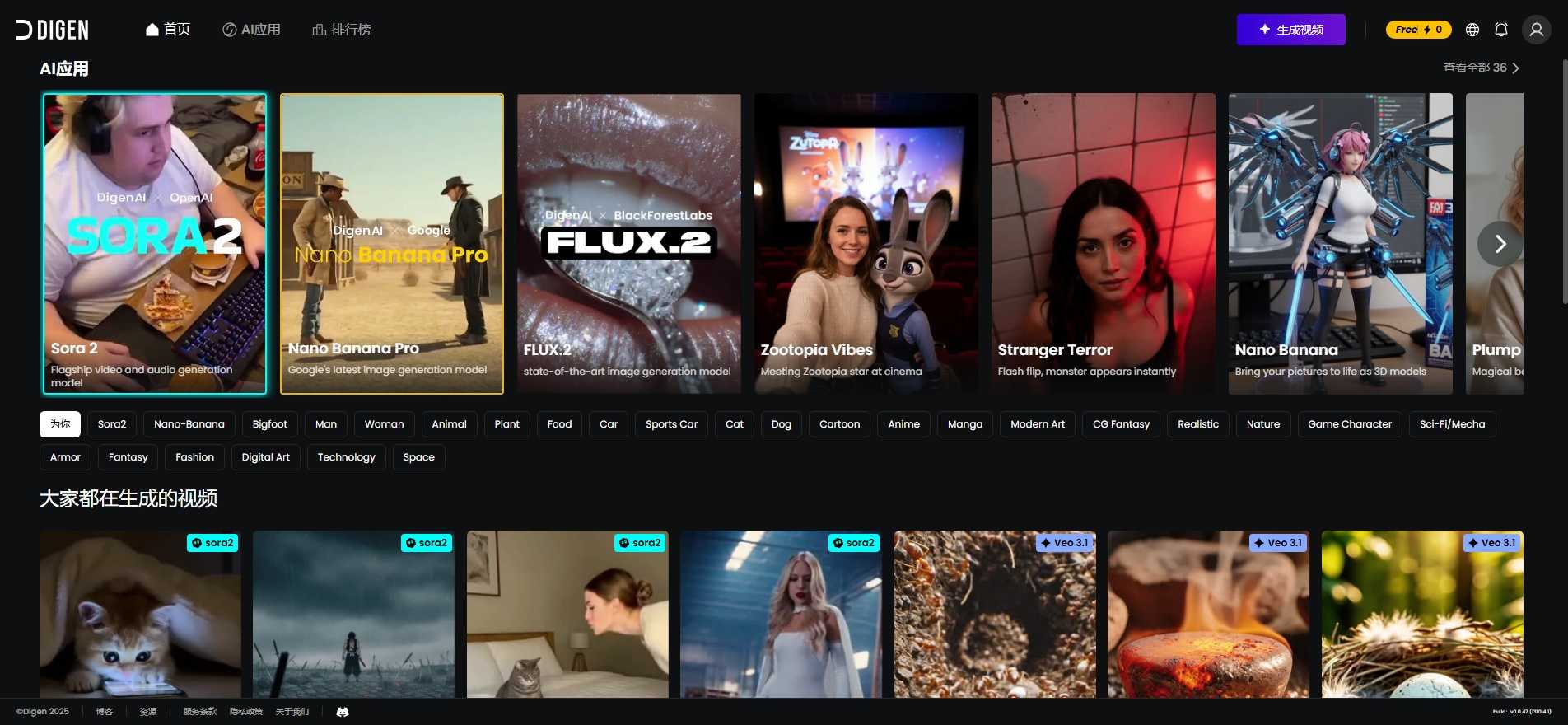Click the DIGEN logo
The width and height of the screenshot is (1568, 725).
53,30
